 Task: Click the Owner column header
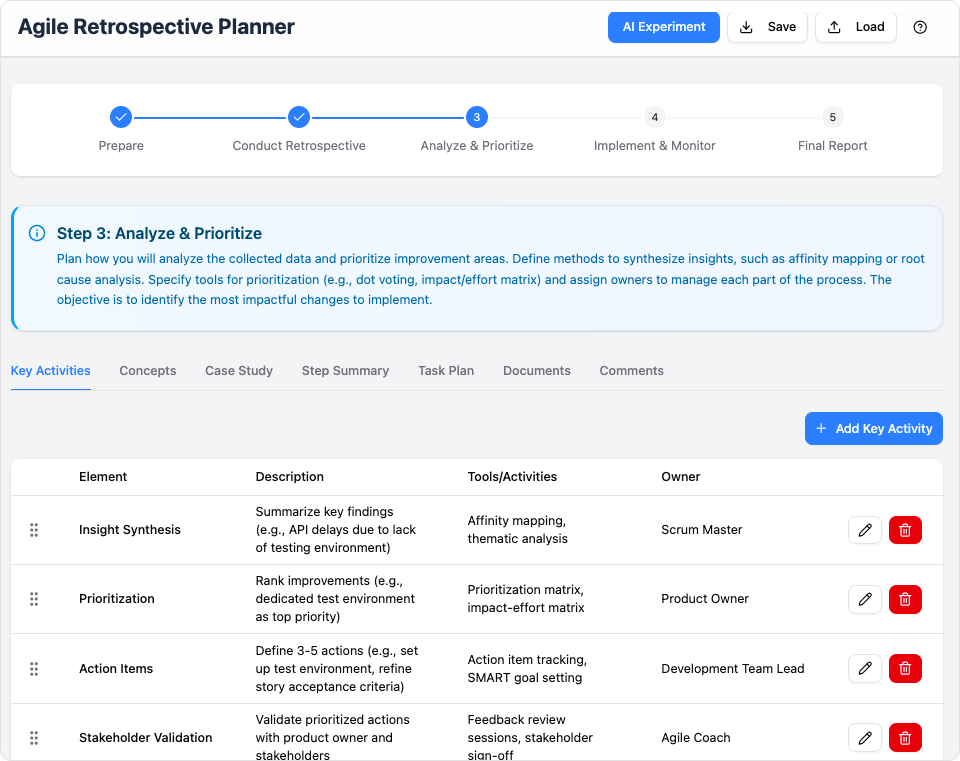pyautogui.click(x=681, y=477)
